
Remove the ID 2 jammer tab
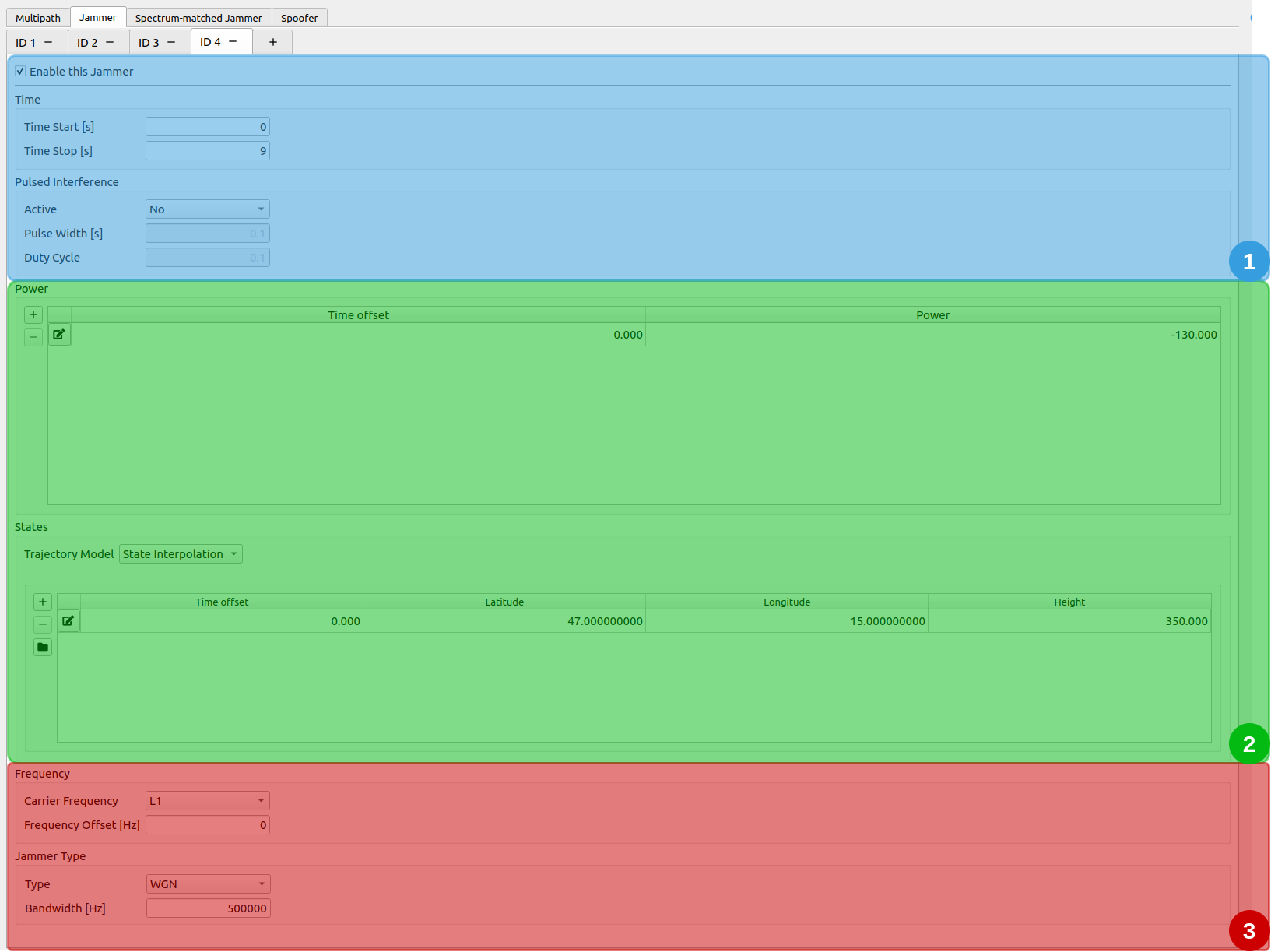tap(110, 42)
